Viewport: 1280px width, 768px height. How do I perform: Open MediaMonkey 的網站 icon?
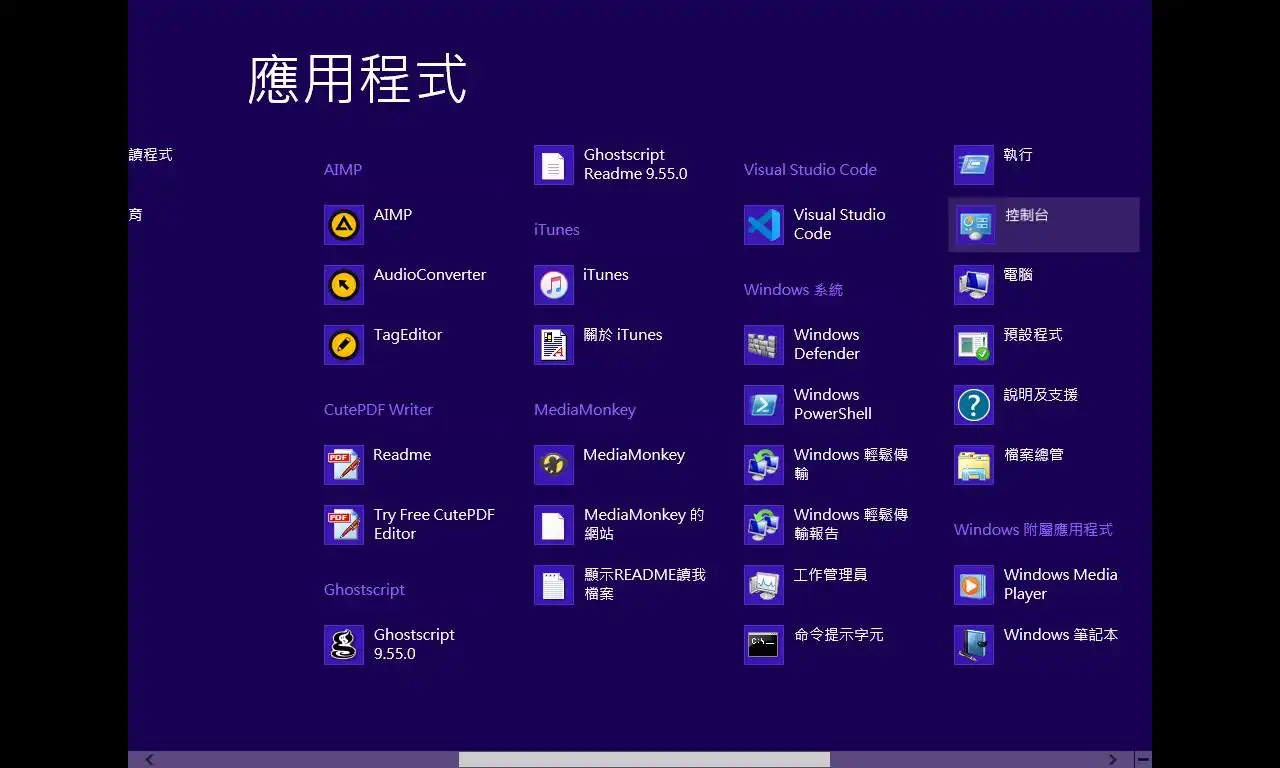(554, 525)
